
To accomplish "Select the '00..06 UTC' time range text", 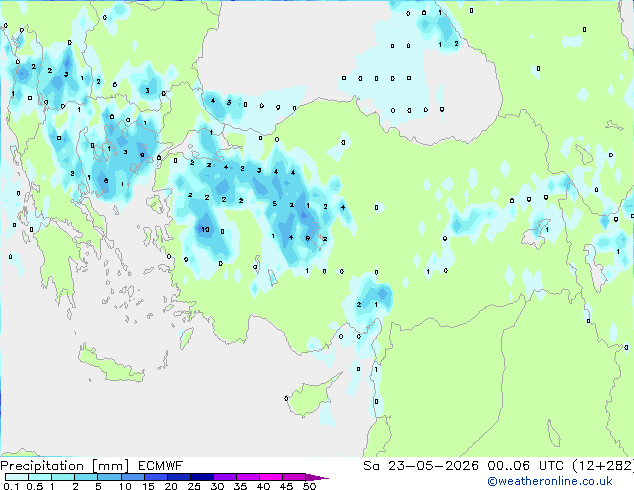I will 525,466.
